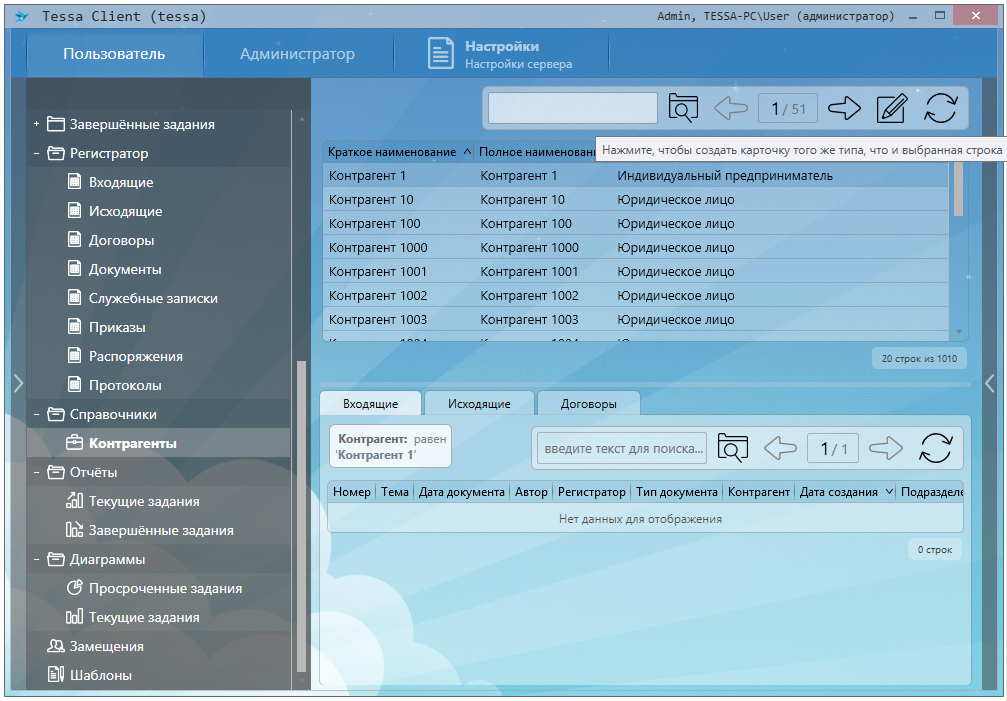Select row Контрагент 100
Image resolution: width=1007 pixels, height=701 pixels.
[636, 223]
